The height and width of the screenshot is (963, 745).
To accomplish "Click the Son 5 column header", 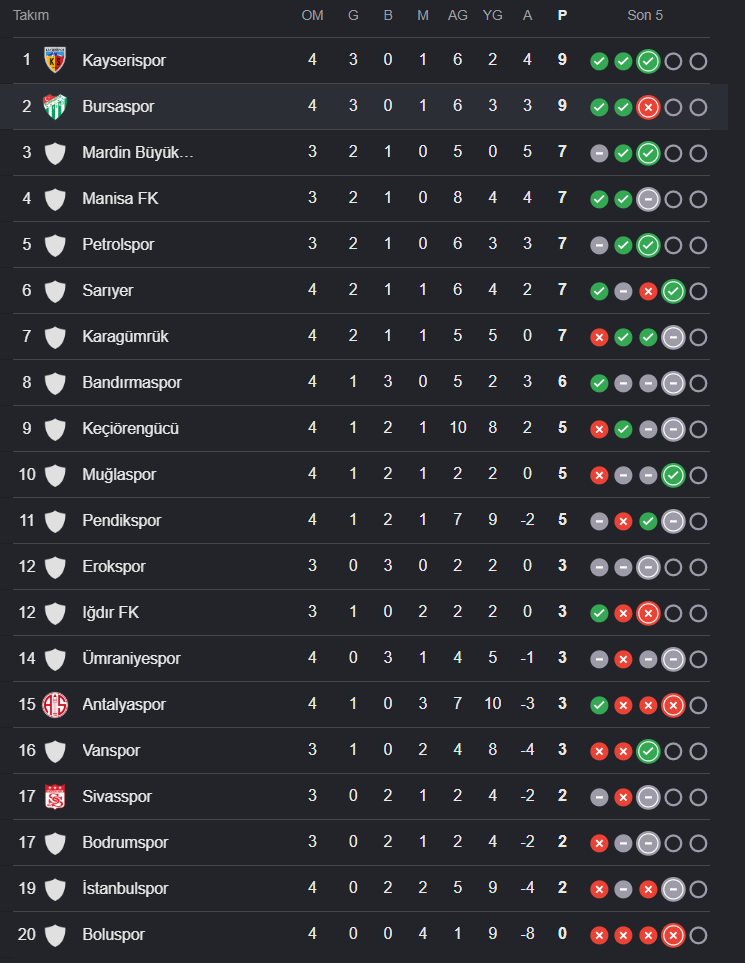I will click(x=645, y=15).
